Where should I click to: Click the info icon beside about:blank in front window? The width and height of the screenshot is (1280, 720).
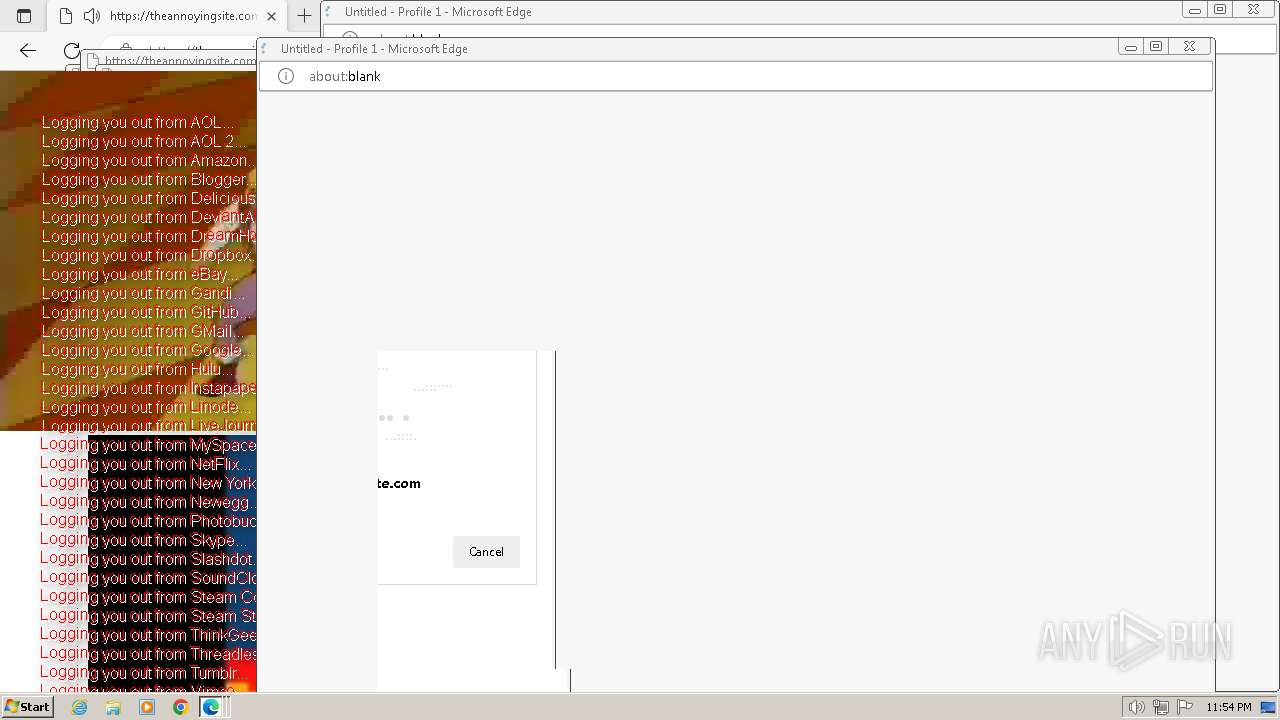(286, 76)
